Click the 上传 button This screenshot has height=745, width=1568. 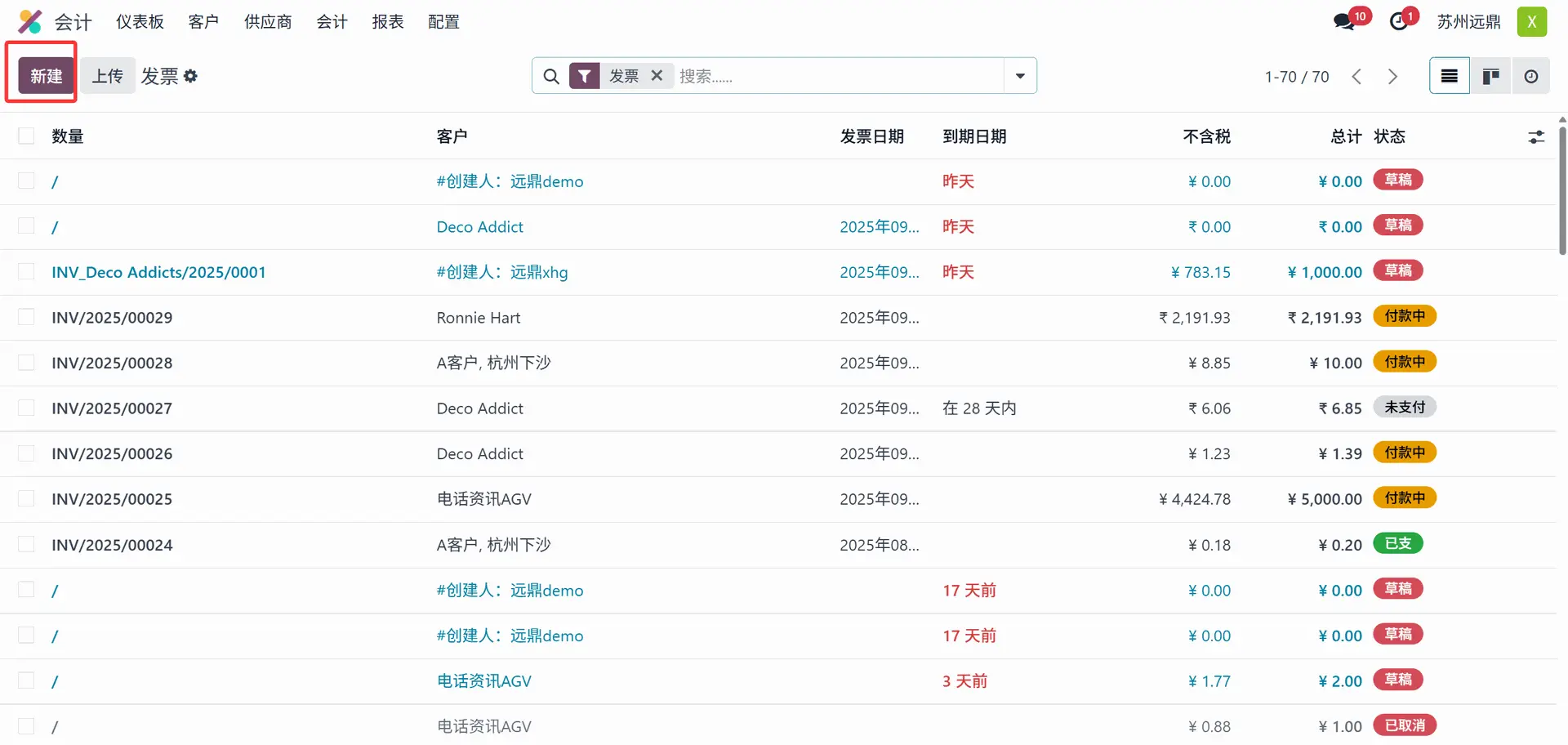(x=107, y=76)
